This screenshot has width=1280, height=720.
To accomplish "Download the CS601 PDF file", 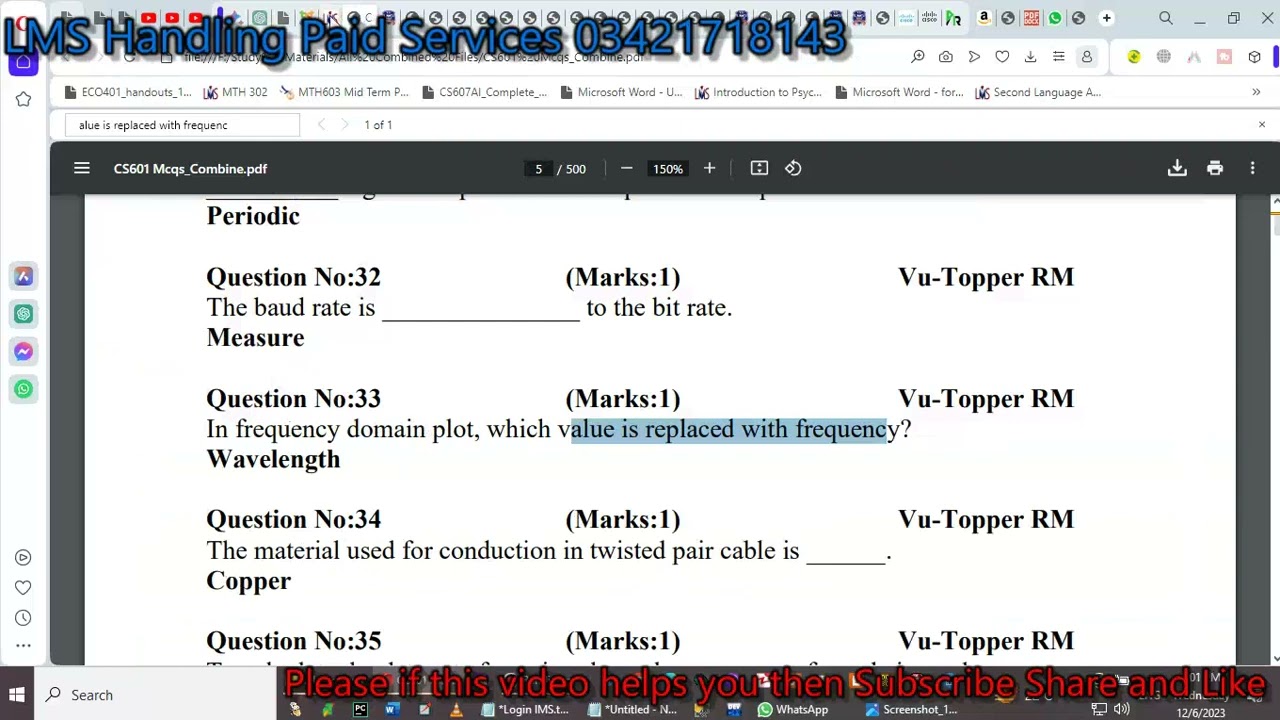I will (x=1177, y=168).
